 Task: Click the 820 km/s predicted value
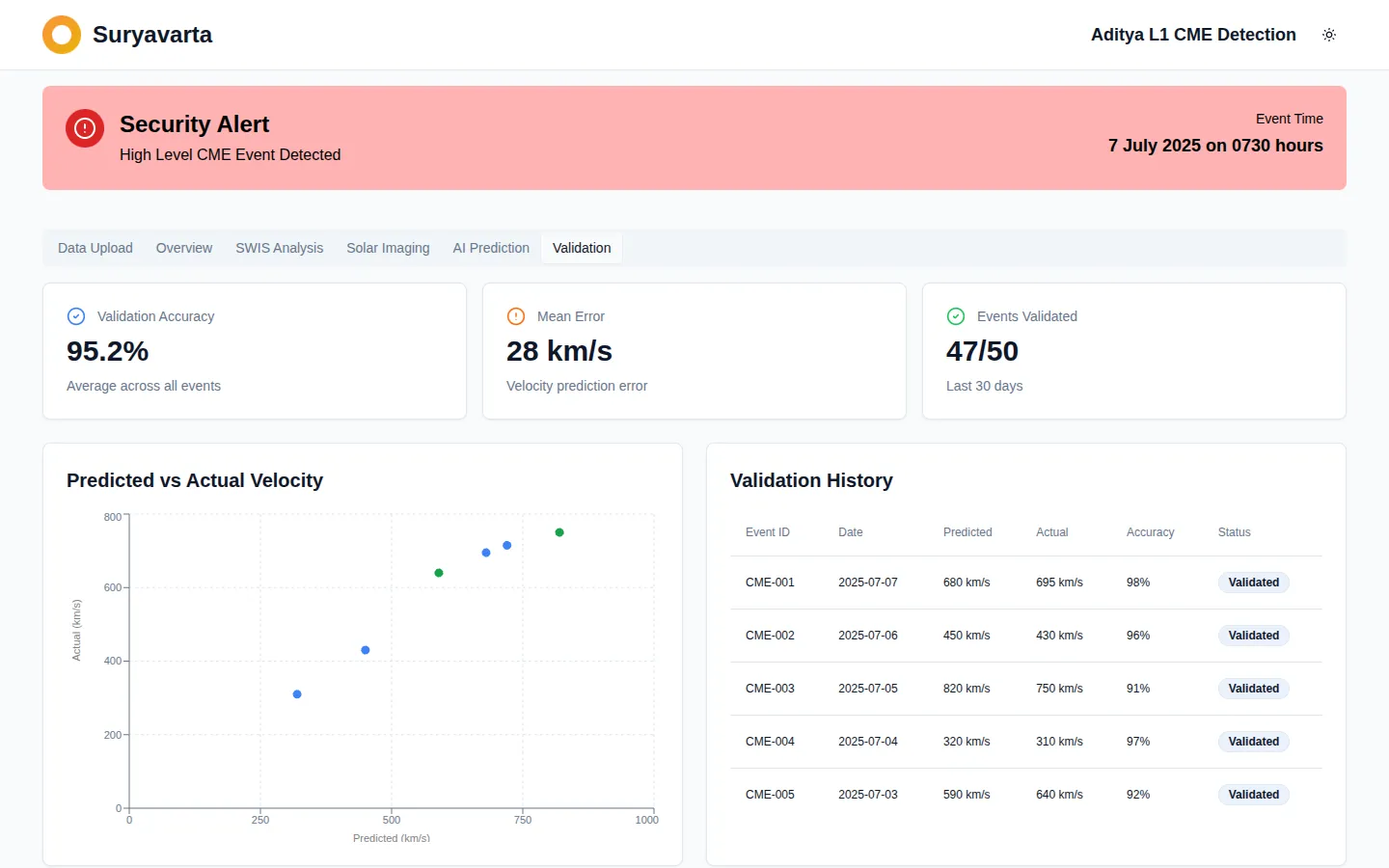(x=967, y=689)
